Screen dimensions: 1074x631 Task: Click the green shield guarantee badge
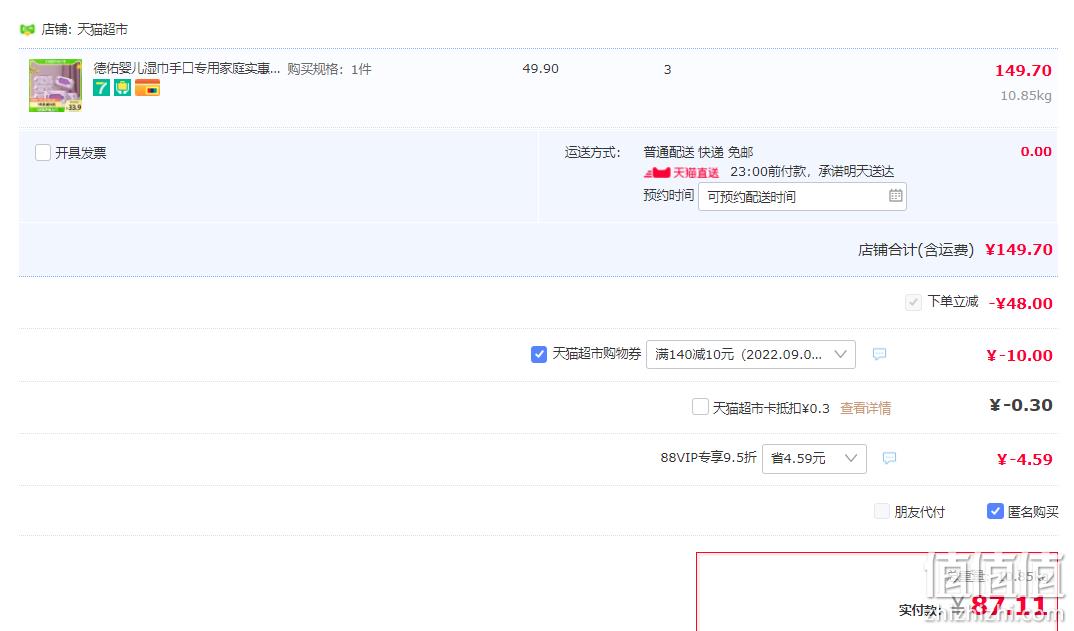[123, 88]
